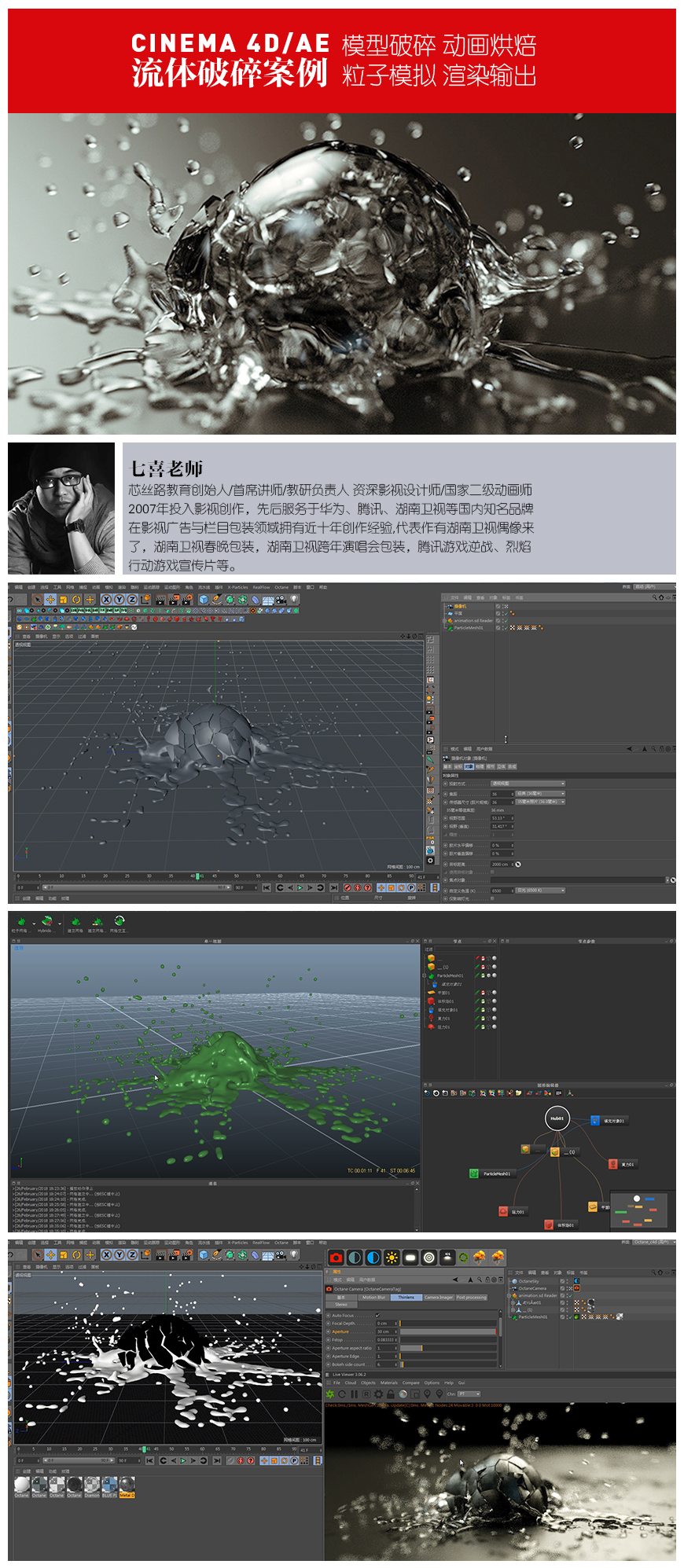
Task: Click frame 41 marker on top timeline ruler
Action: (200, 876)
